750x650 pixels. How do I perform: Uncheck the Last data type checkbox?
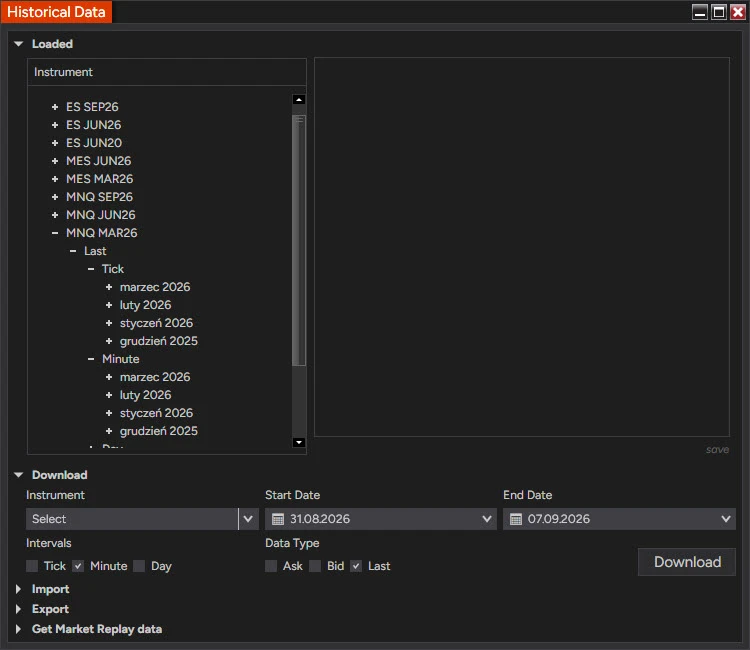[x=356, y=566]
